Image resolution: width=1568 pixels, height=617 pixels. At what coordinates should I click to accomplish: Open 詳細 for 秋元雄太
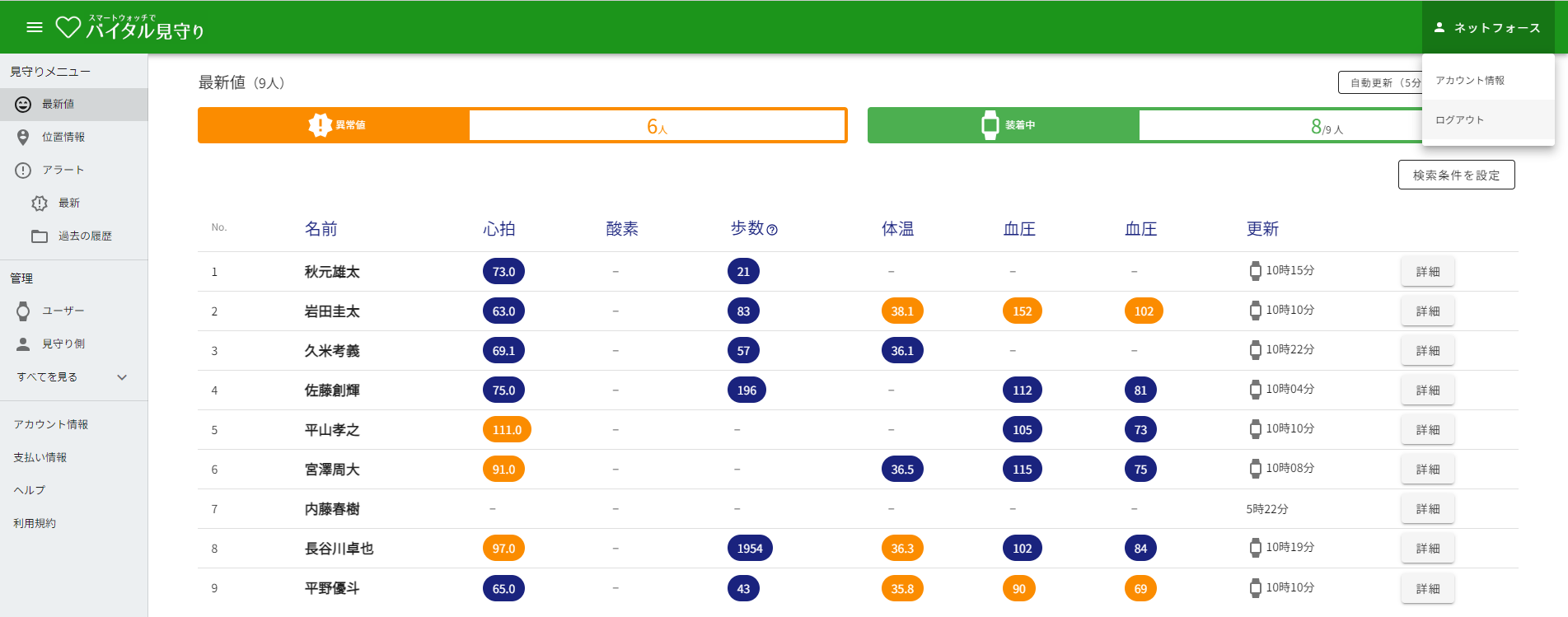[1427, 272]
